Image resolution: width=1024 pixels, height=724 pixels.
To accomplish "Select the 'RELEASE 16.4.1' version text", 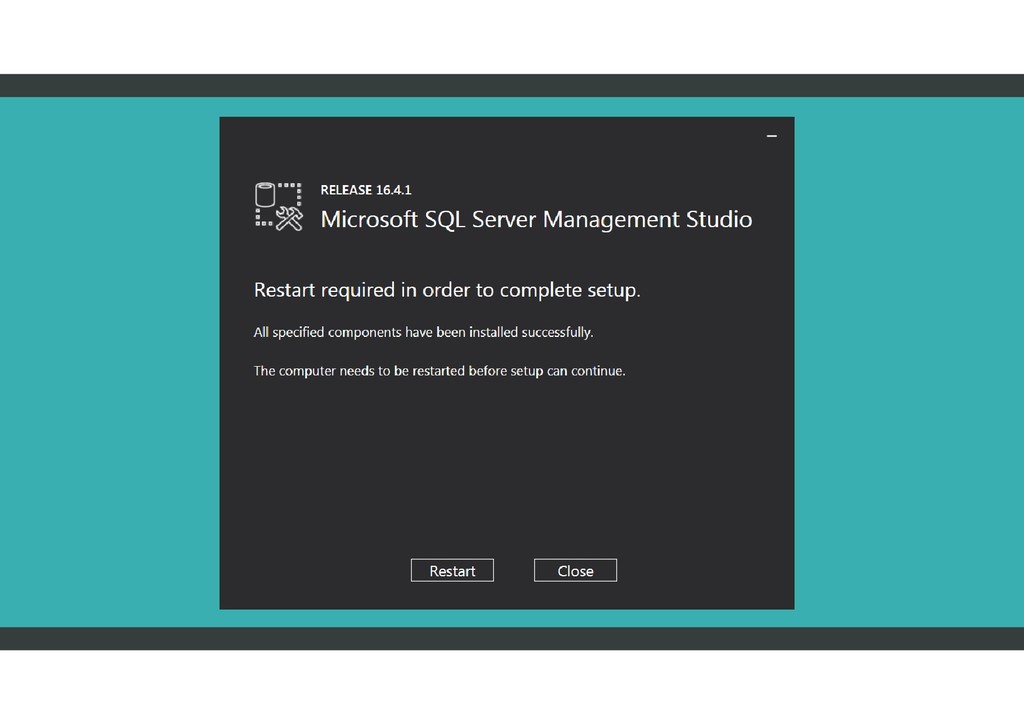I will coord(366,190).
